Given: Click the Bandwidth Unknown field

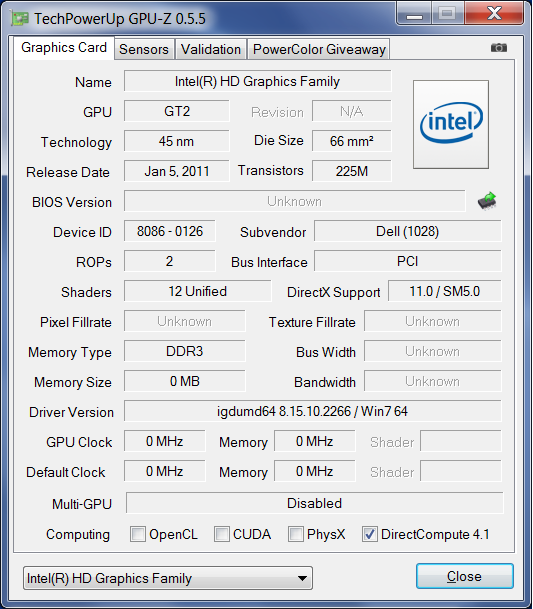Looking at the screenshot, I should coord(433,381).
